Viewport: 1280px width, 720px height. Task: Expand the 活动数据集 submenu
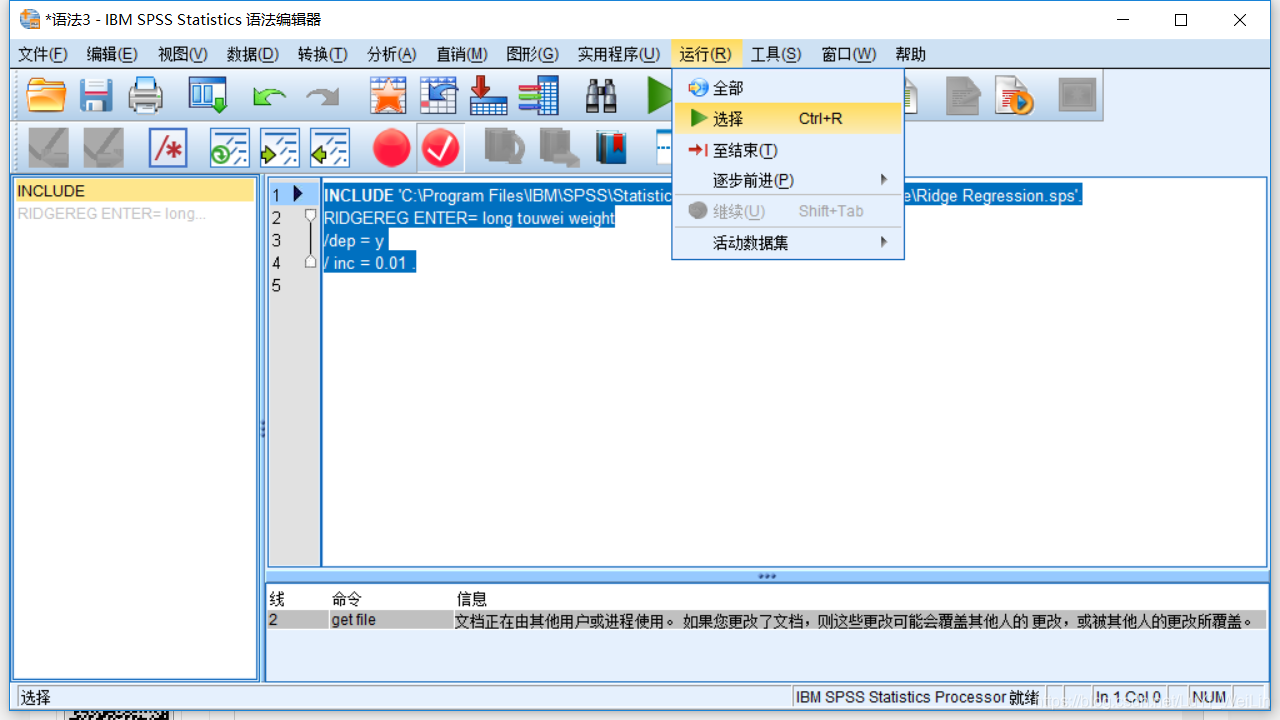pyautogui.click(x=788, y=242)
